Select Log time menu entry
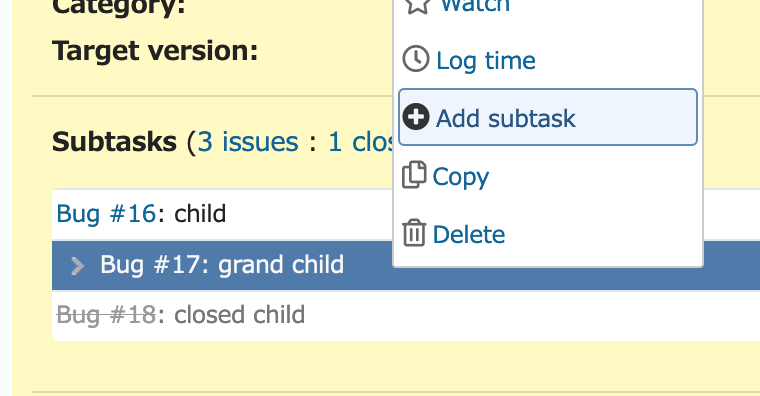 (548, 60)
